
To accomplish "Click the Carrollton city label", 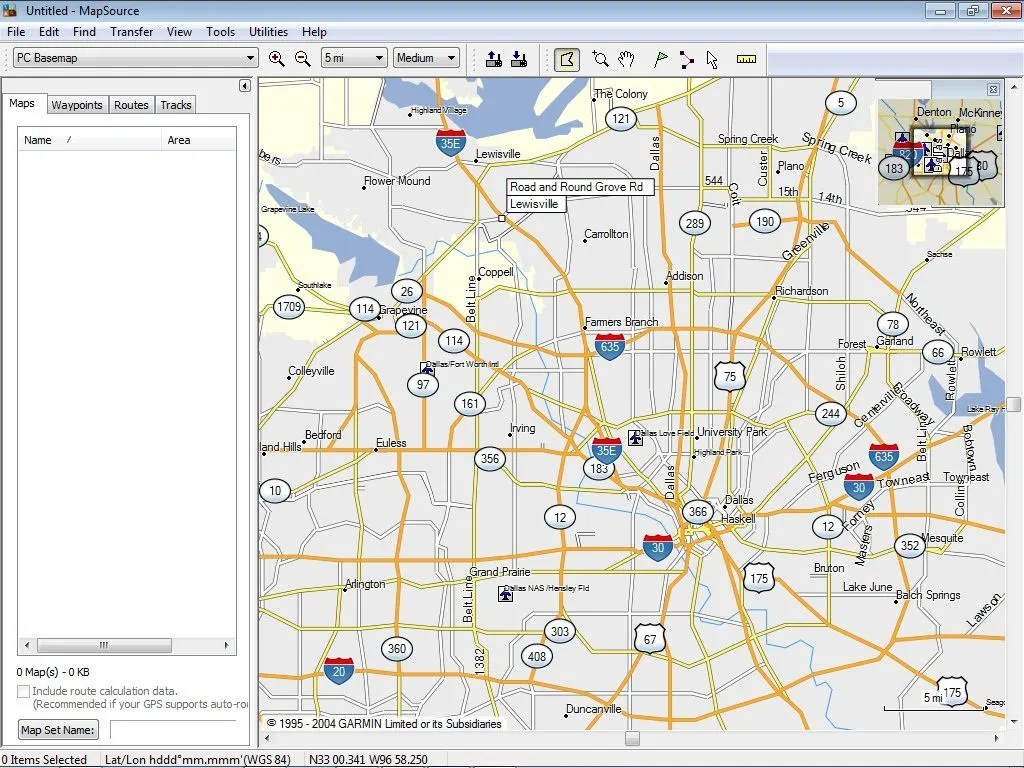I will click(606, 234).
